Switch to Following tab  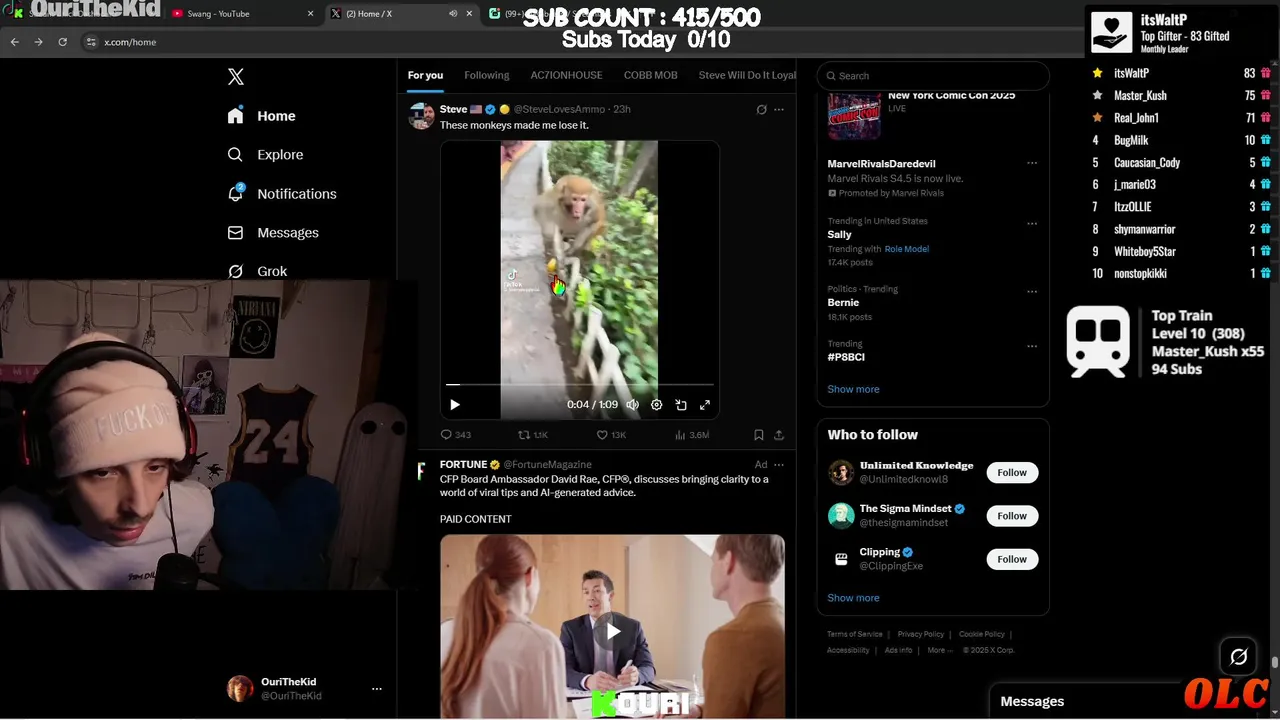(x=487, y=75)
